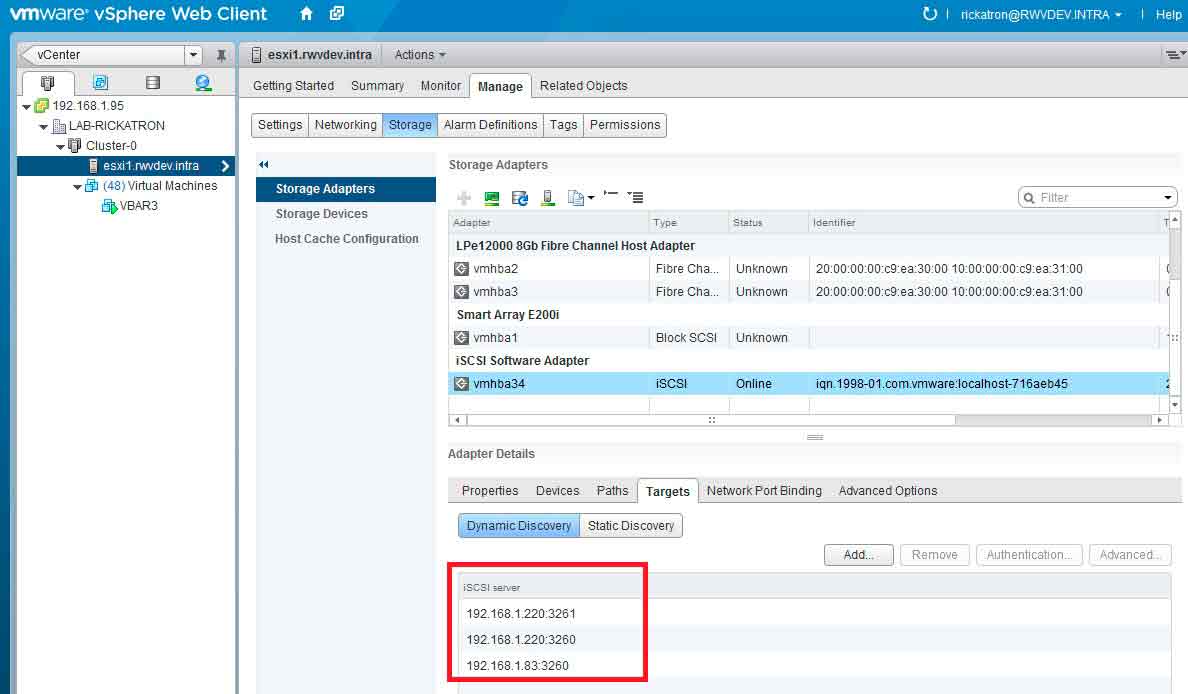Click the Authentication... button
The width and height of the screenshot is (1188, 694).
tap(1029, 555)
